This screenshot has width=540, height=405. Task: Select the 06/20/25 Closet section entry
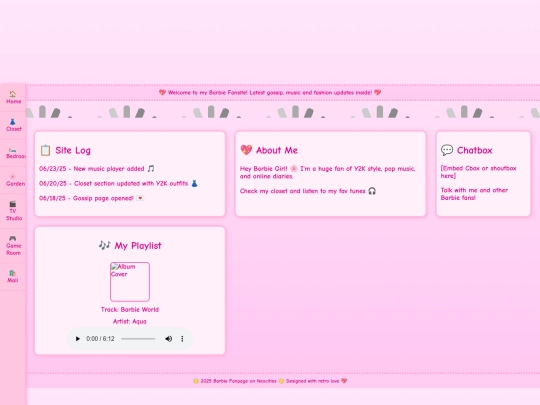[x=118, y=184]
